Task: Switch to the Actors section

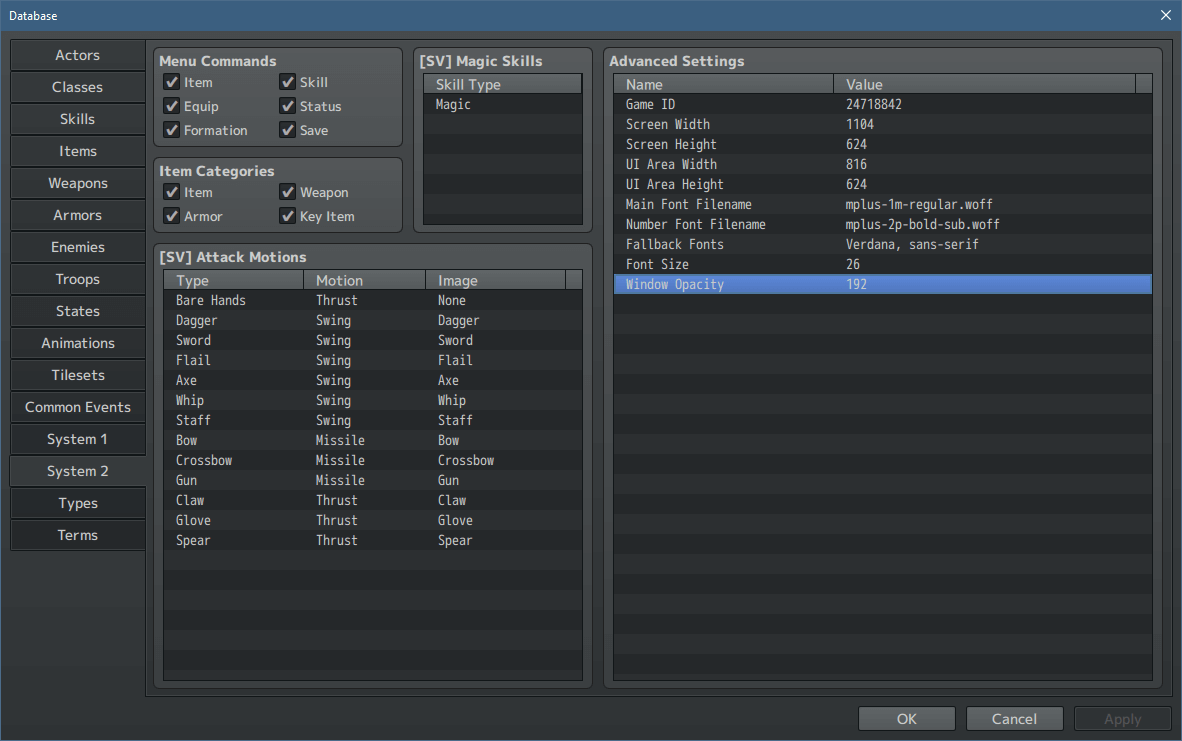Action: click(77, 55)
